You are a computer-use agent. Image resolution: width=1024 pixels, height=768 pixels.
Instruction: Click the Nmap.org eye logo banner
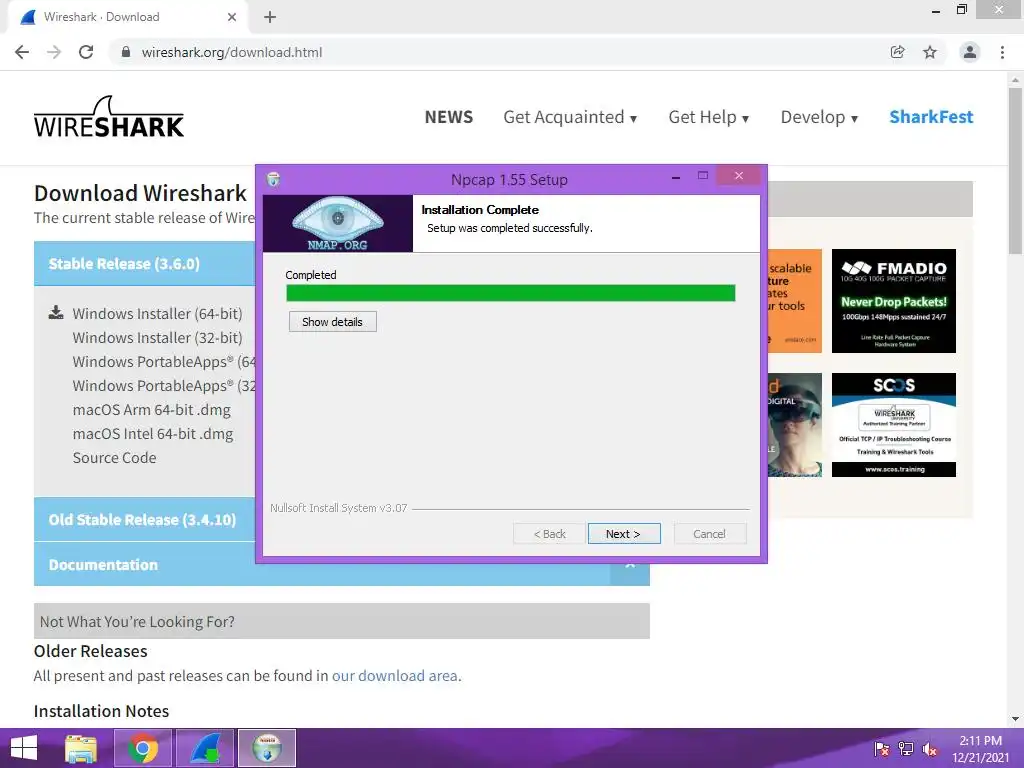(x=338, y=223)
